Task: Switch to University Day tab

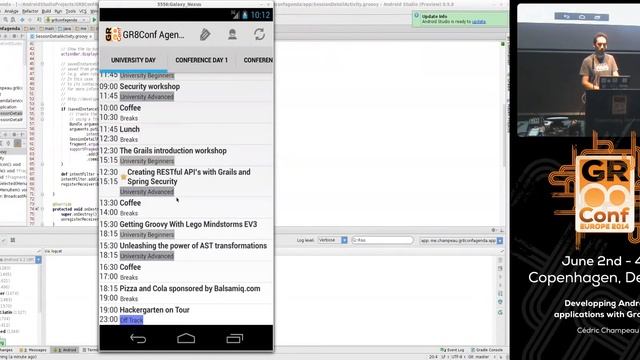Action: click(x=133, y=60)
